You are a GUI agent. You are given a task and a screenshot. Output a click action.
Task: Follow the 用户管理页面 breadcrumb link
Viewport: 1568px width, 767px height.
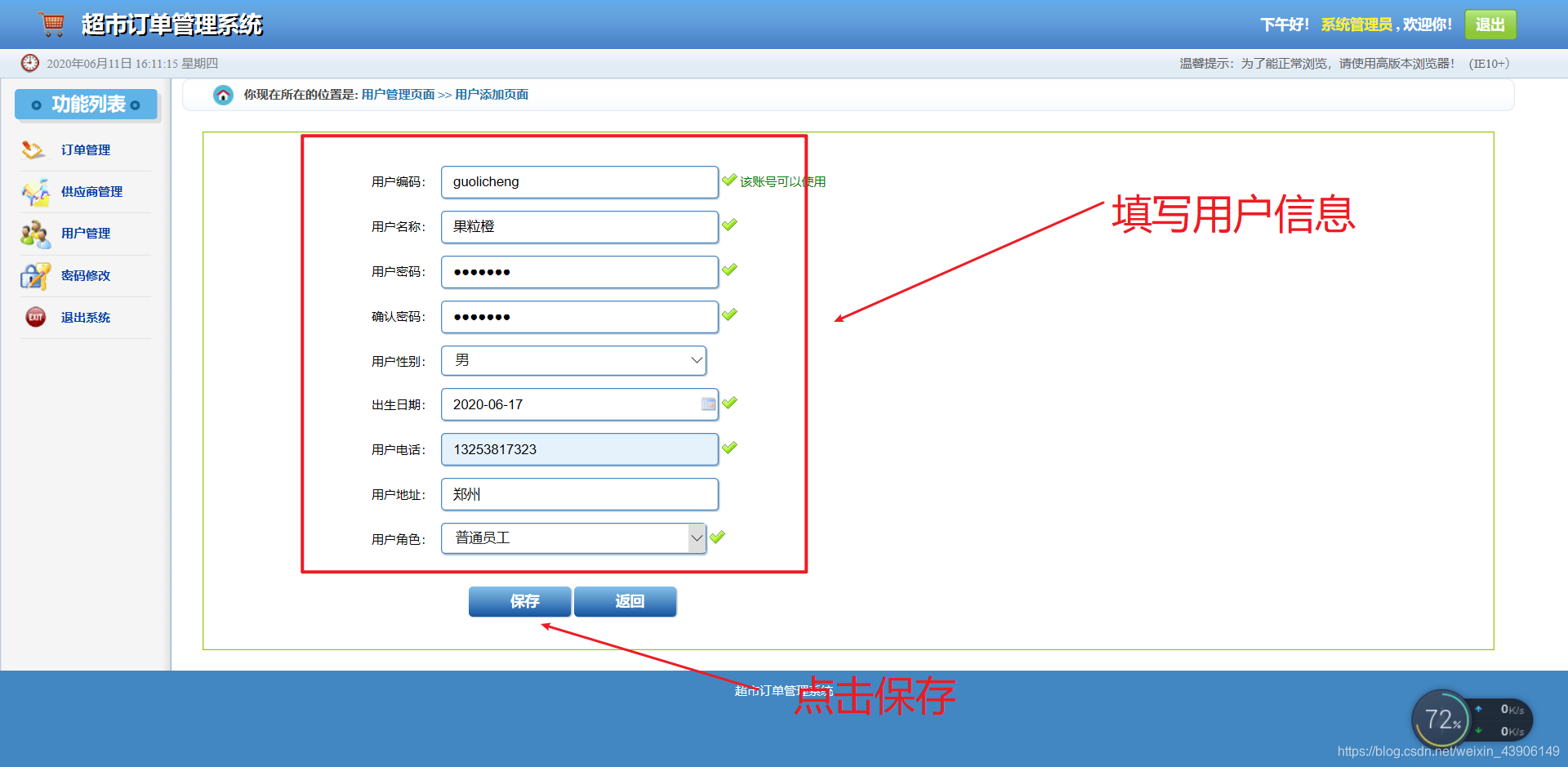tap(398, 95)
